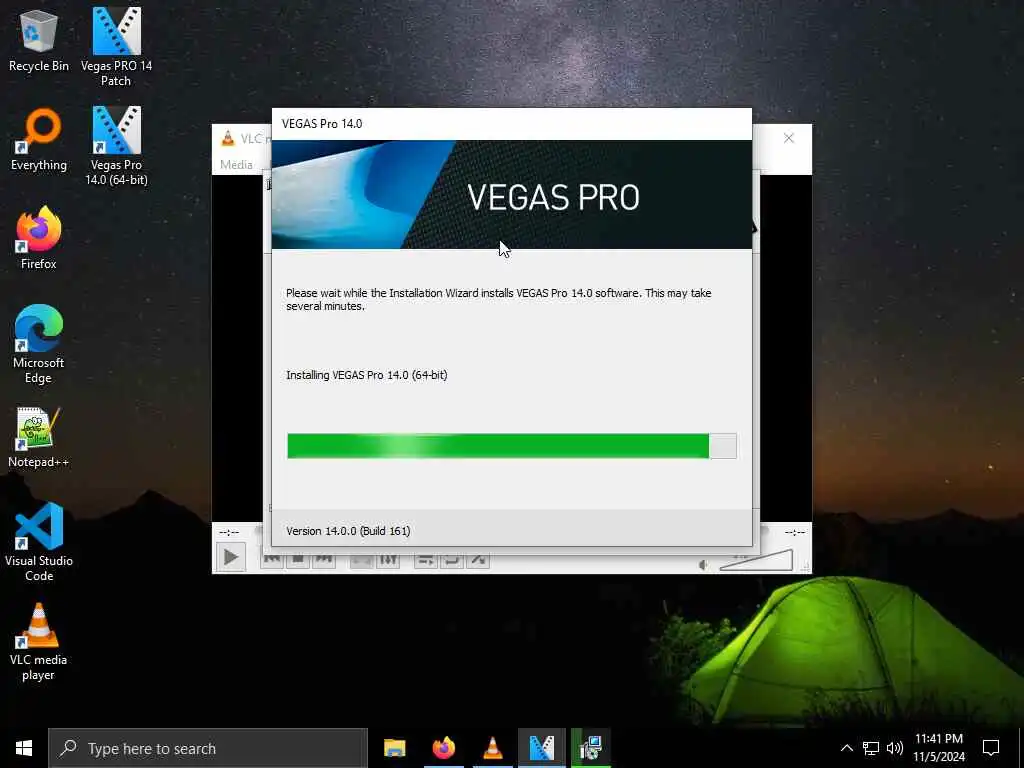The height and width of the screenshot is (768, 1024).
Task: Select the Firefox desktop shortcut
Action: [x=39, y=238]
